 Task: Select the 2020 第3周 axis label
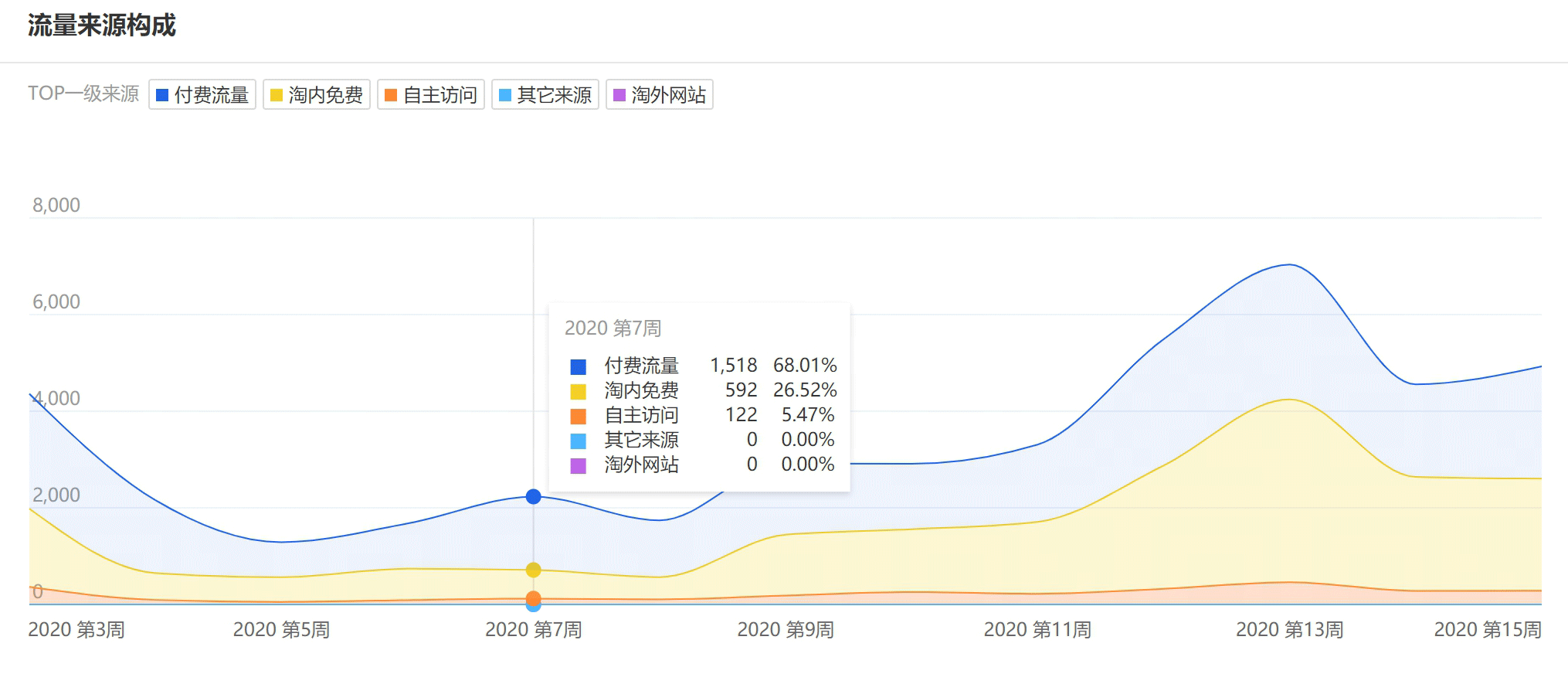[76, 630]
